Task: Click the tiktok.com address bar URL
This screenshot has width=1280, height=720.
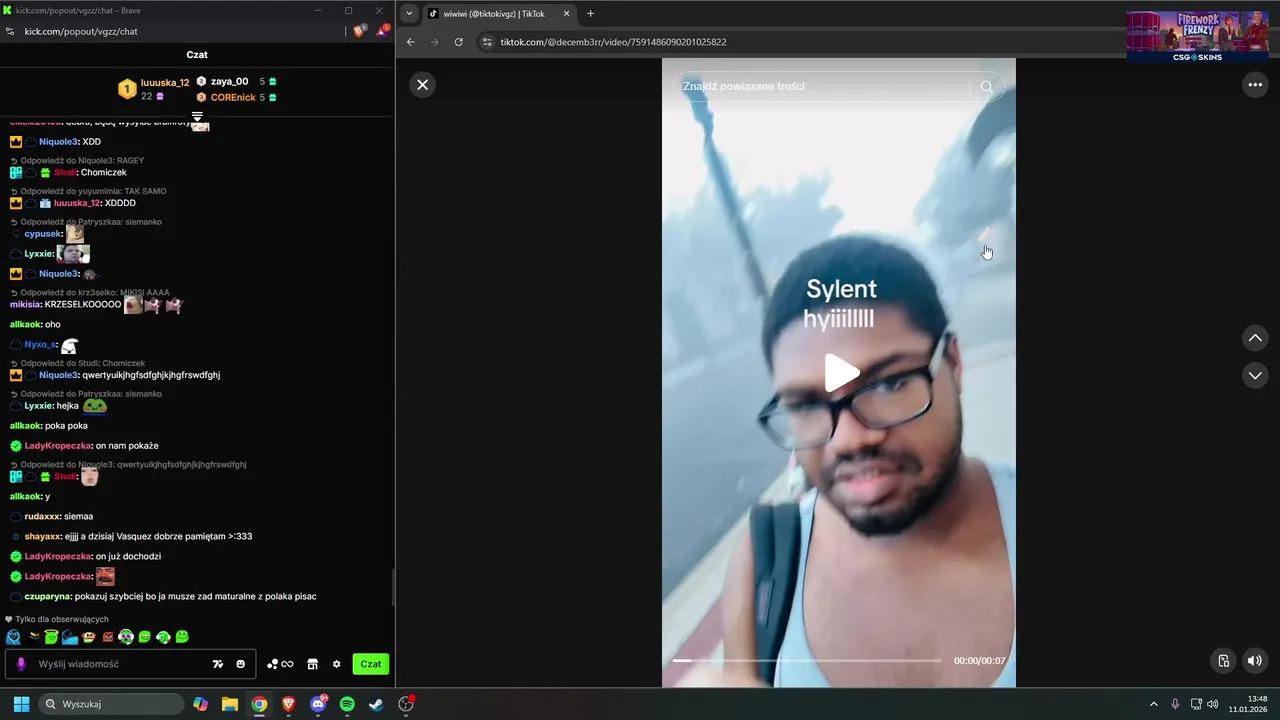Action: (613, 42)
